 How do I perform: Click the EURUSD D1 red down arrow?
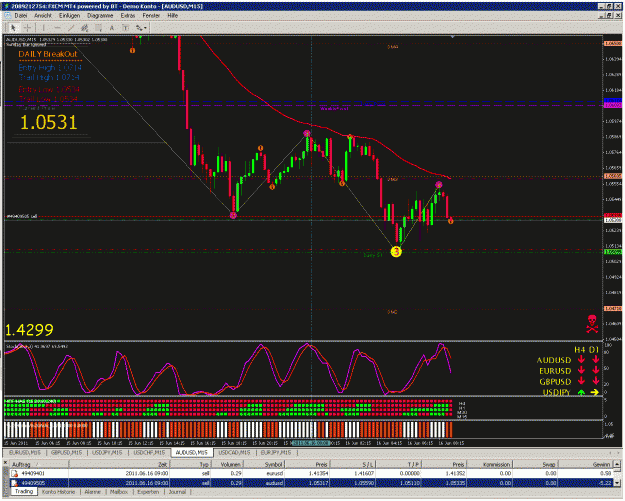595,371
